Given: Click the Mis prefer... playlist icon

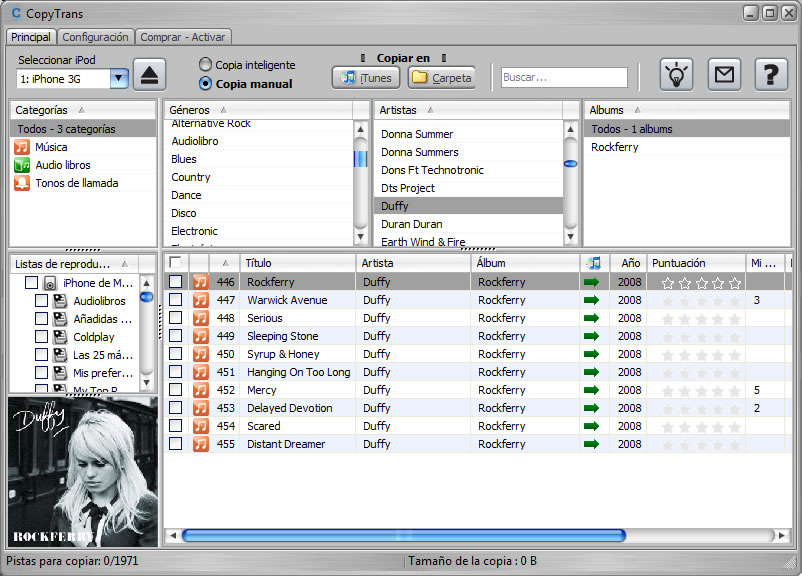Looking at the screenshot, I should coord(60,372).
